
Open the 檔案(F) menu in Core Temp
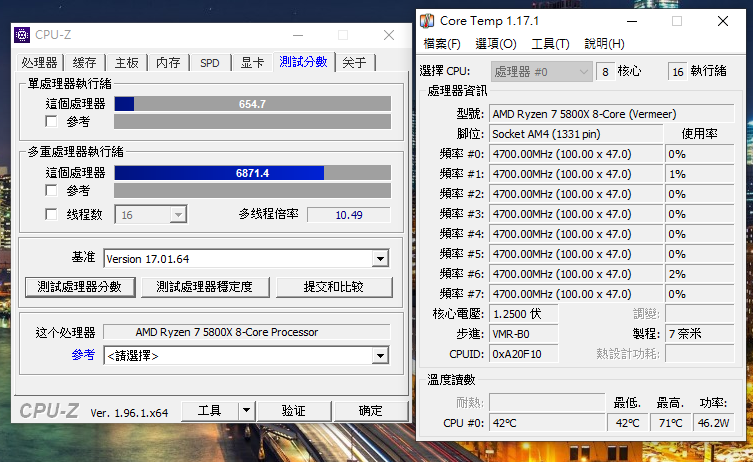point(442,44)
